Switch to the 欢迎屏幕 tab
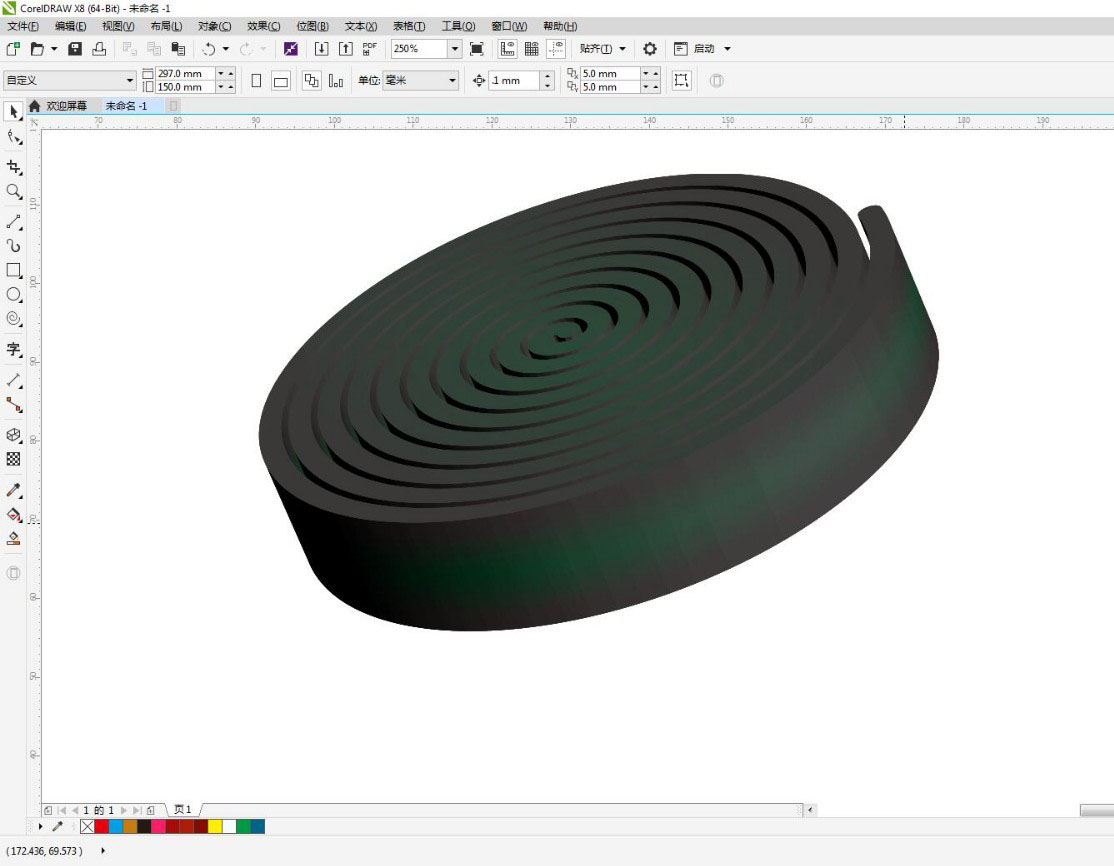Viewport: 1114px width, 866px height. (x=66, y=106)
